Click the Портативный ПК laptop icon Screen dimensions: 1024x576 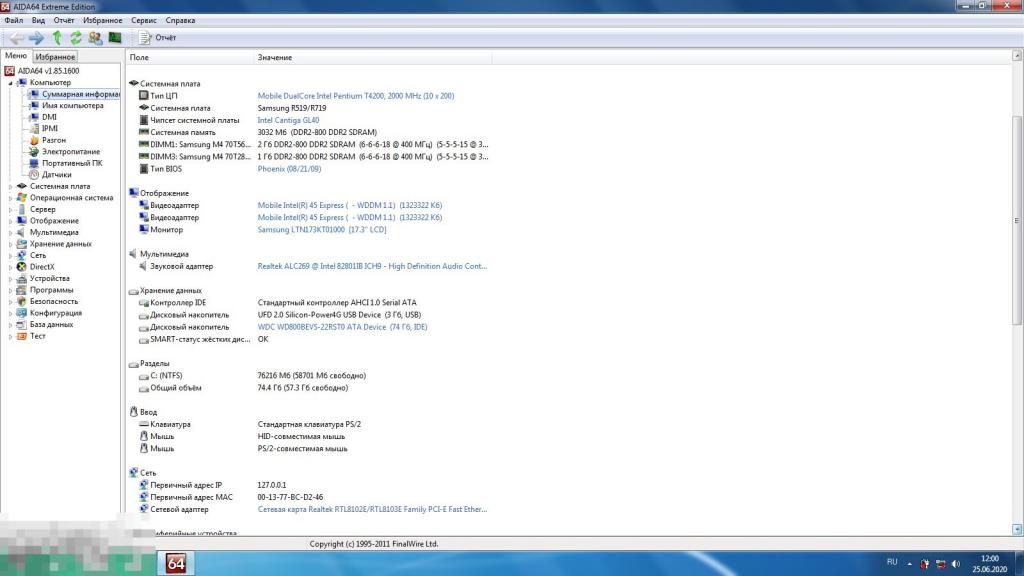pyautogui.click(x=34, y=163)
